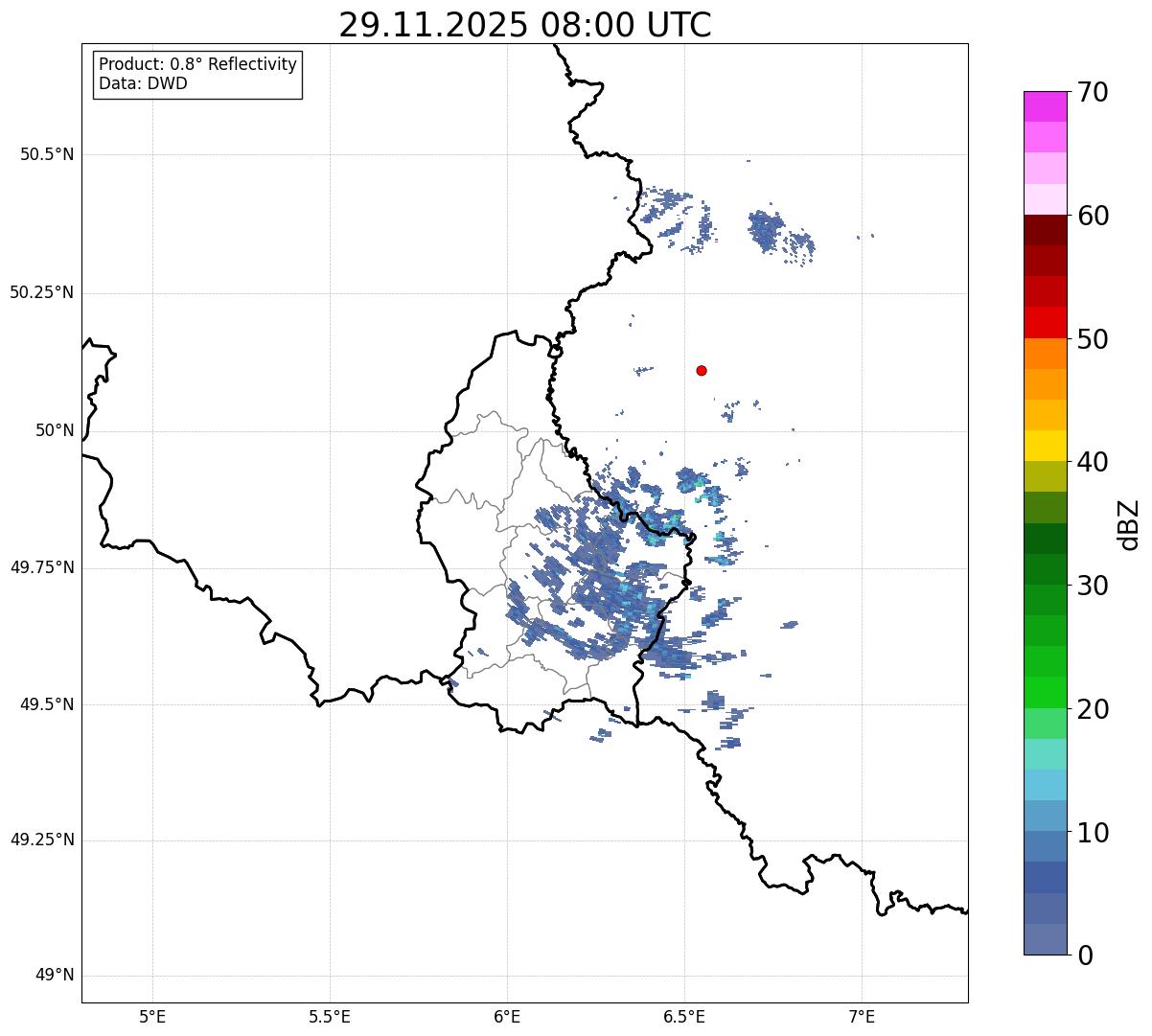Click the latitude label 49.5°N

pyautogui.click(x=47, y=704)
